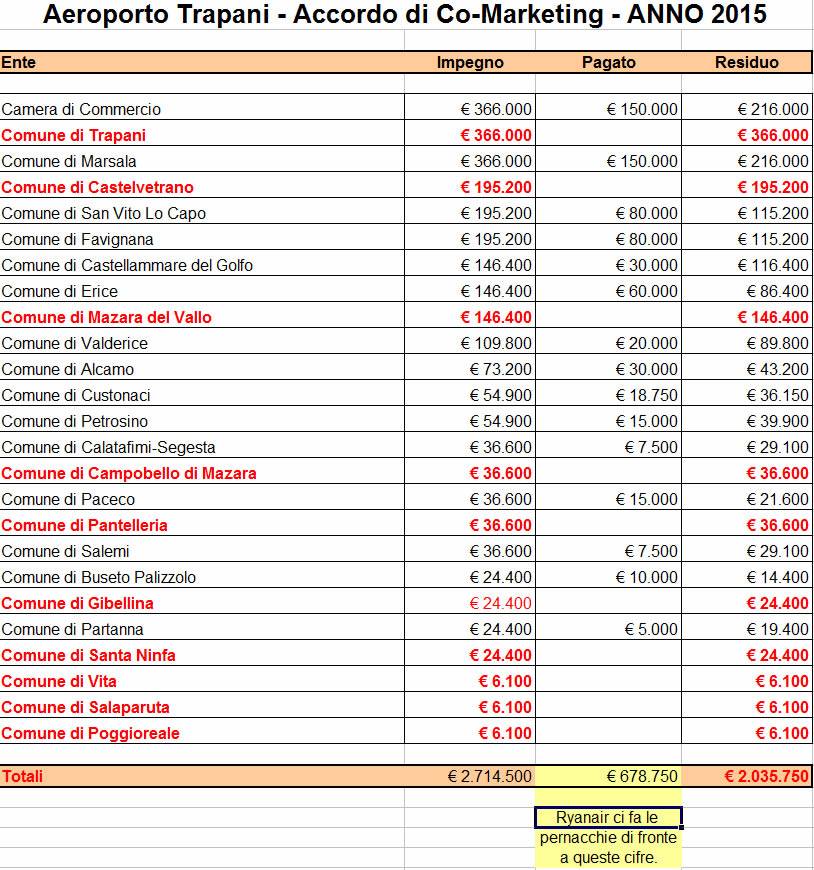Click "Comune di Calatafimi-Segesta" cell
The height and width of the screenshot is (870, 814).
[108, 447]
